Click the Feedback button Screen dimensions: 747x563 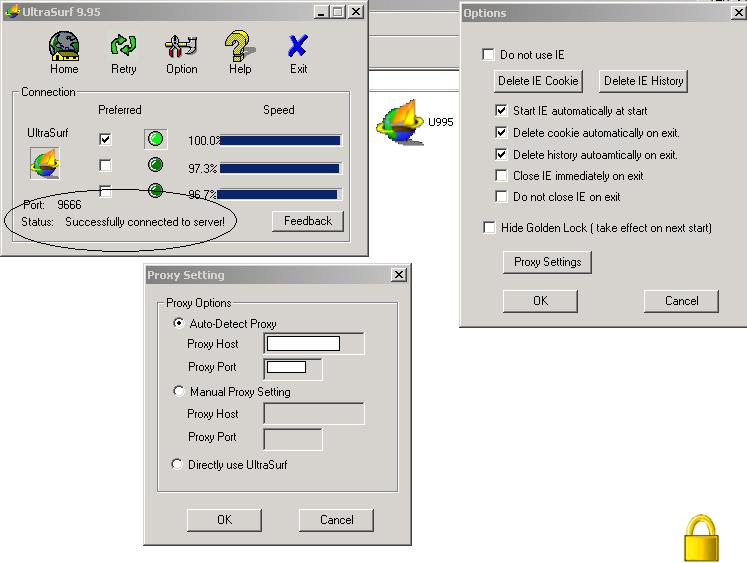click(308, 221)
